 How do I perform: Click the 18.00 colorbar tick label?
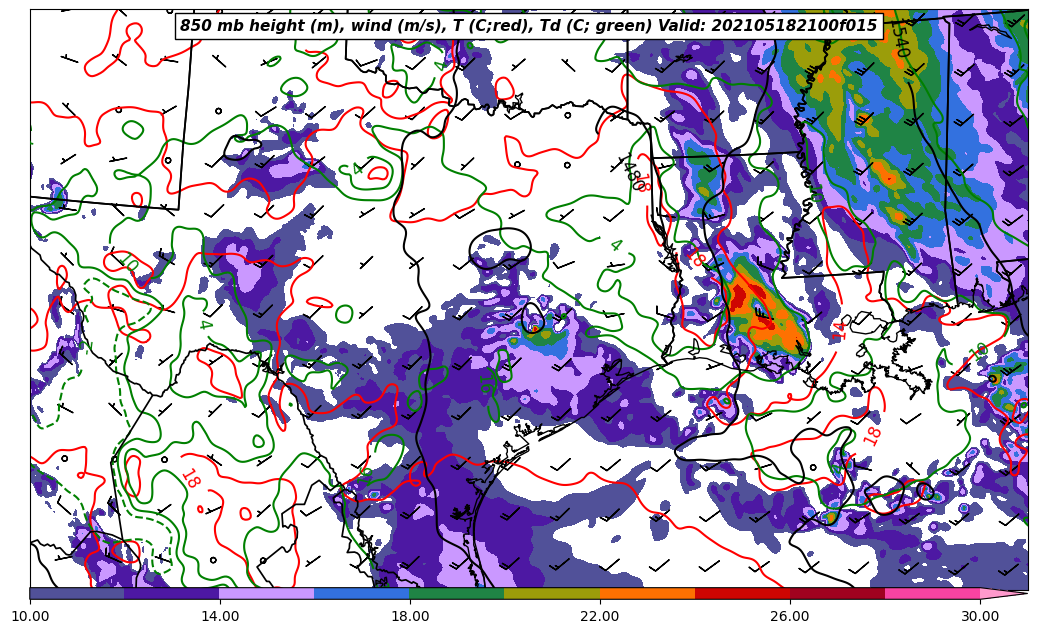click(x=410, y=616)
